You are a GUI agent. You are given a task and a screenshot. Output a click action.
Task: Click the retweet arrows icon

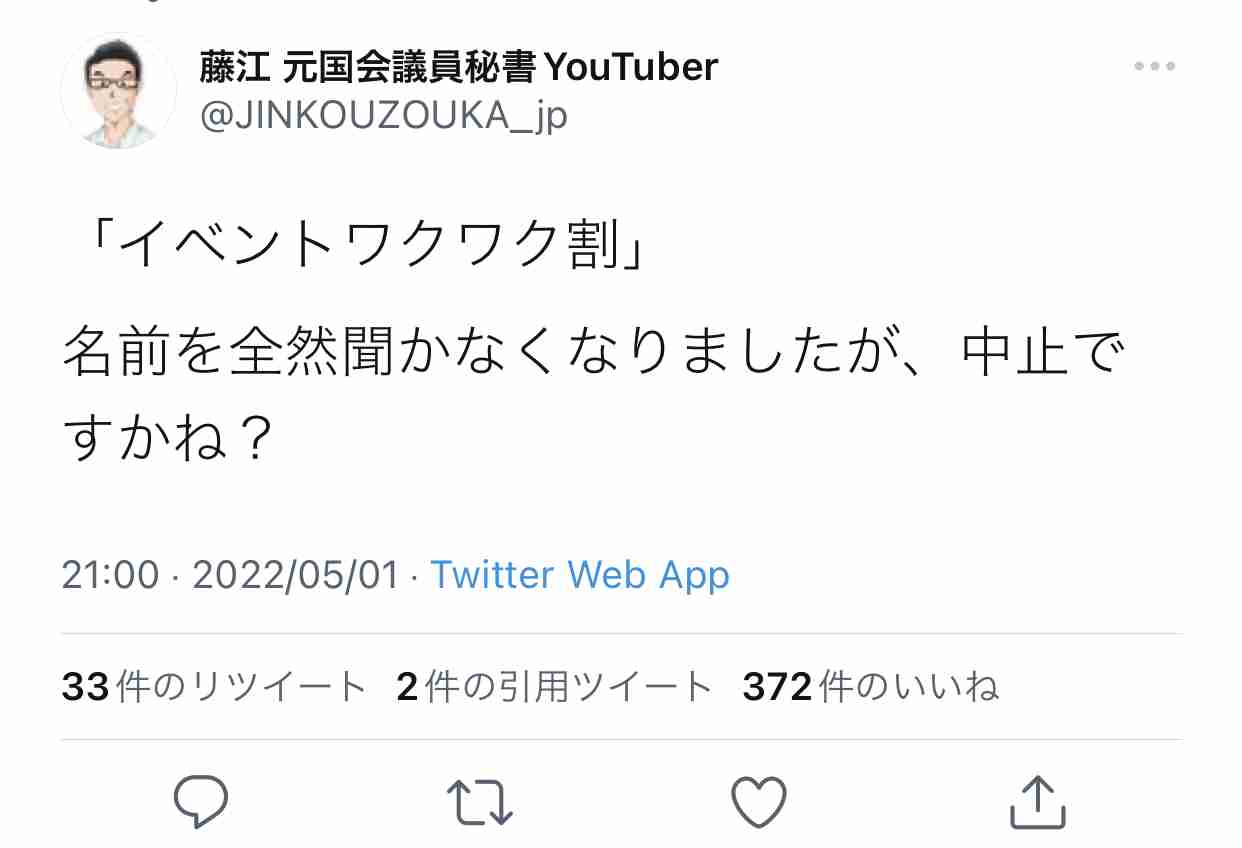479,802
